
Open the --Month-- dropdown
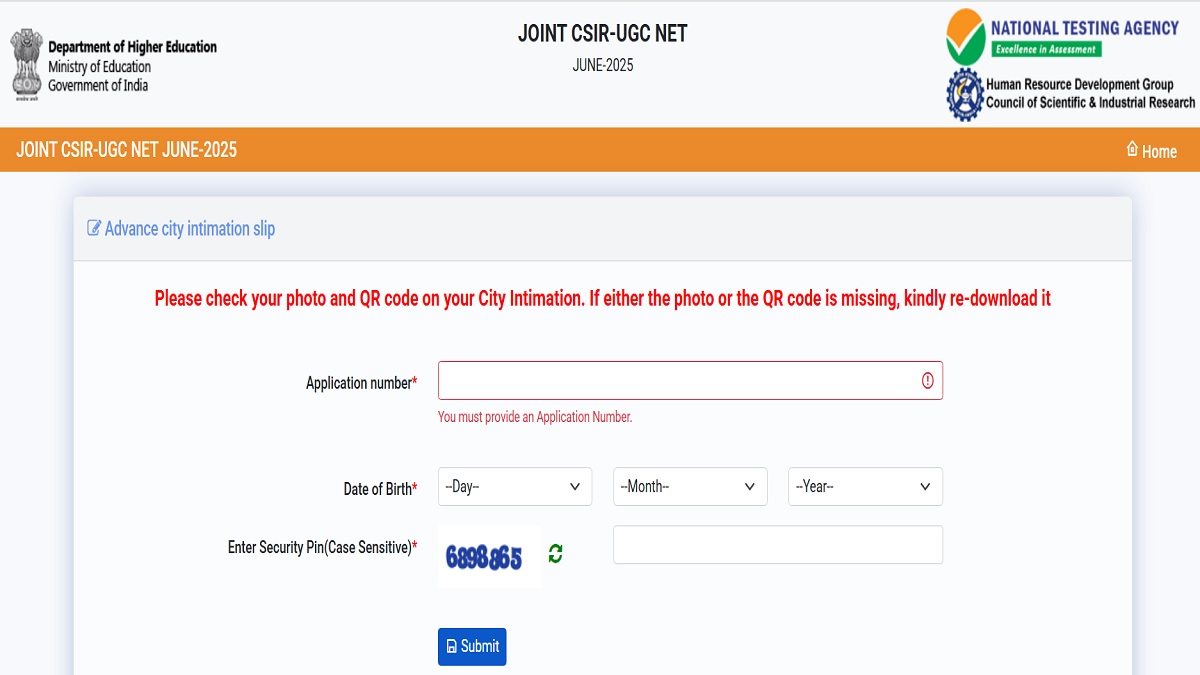(x=690, y=486)
